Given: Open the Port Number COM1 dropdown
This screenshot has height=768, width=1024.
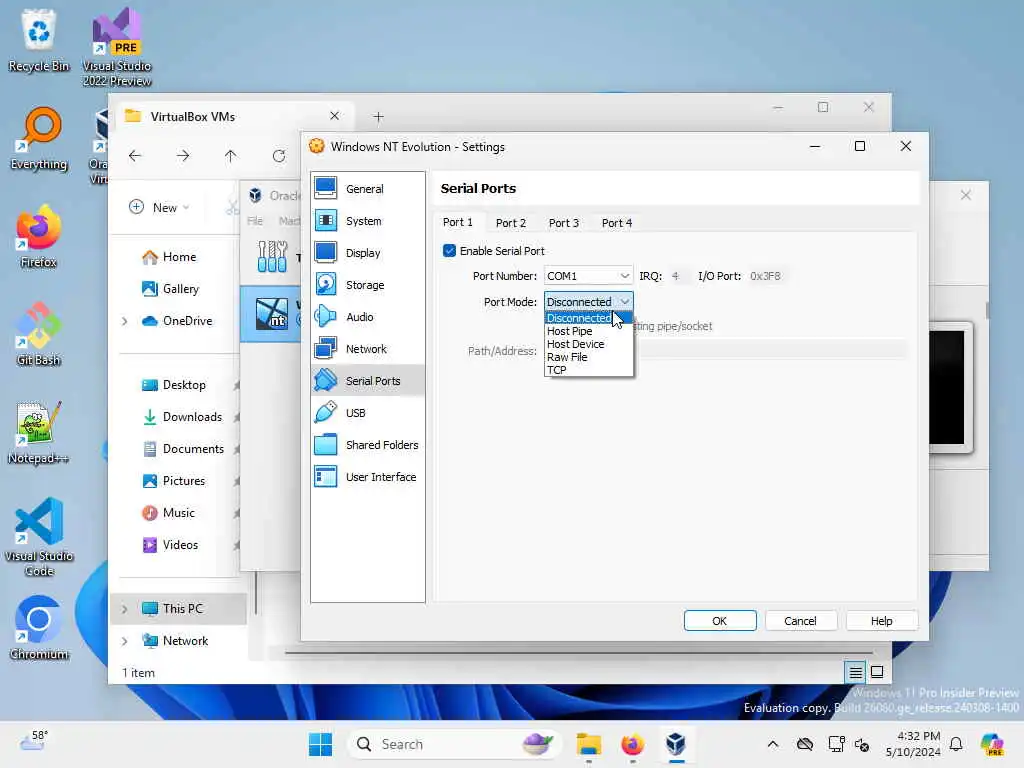Looking at the screenshot, I should pos(588,276).
